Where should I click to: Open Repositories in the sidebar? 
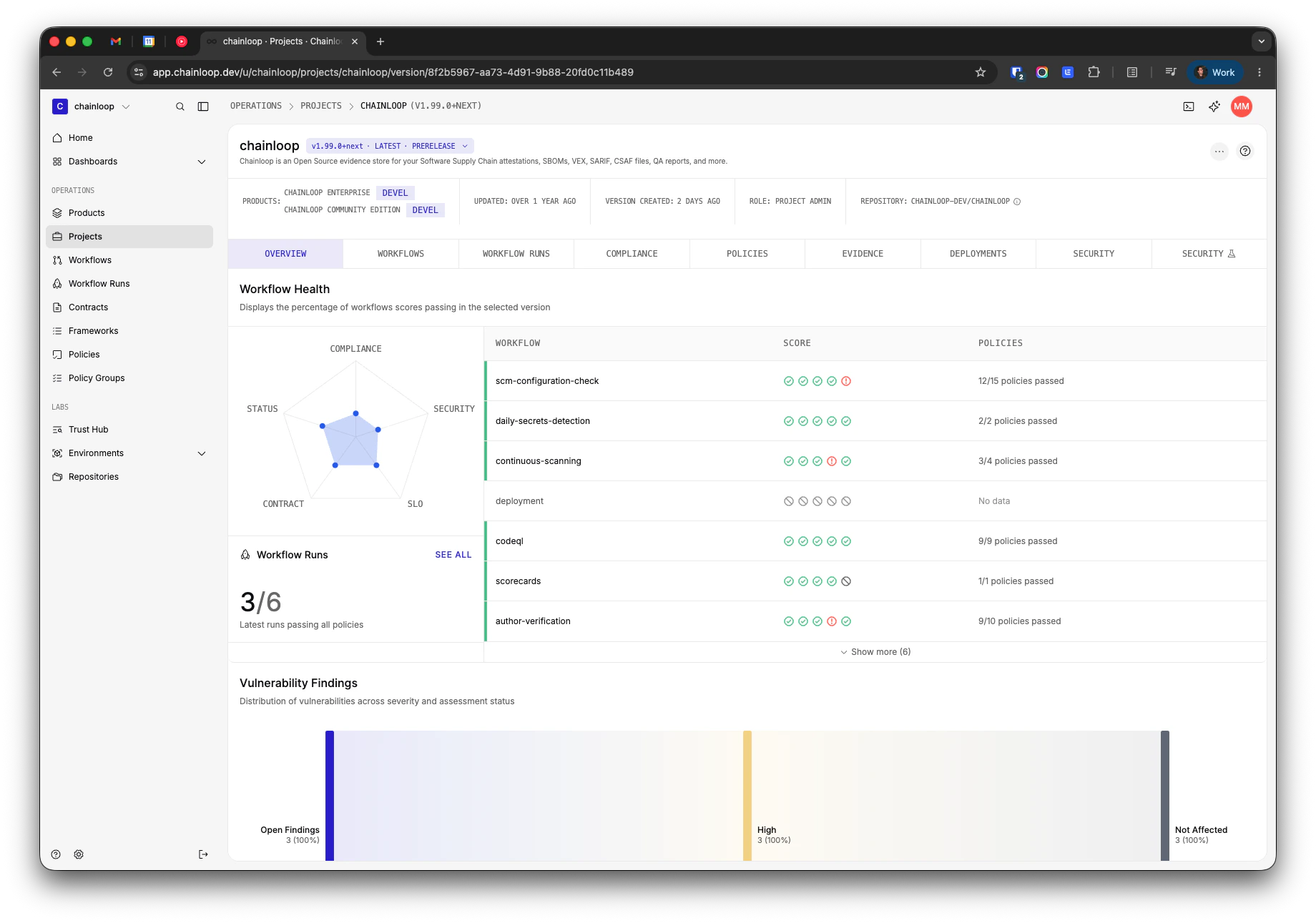click(129, 477)
